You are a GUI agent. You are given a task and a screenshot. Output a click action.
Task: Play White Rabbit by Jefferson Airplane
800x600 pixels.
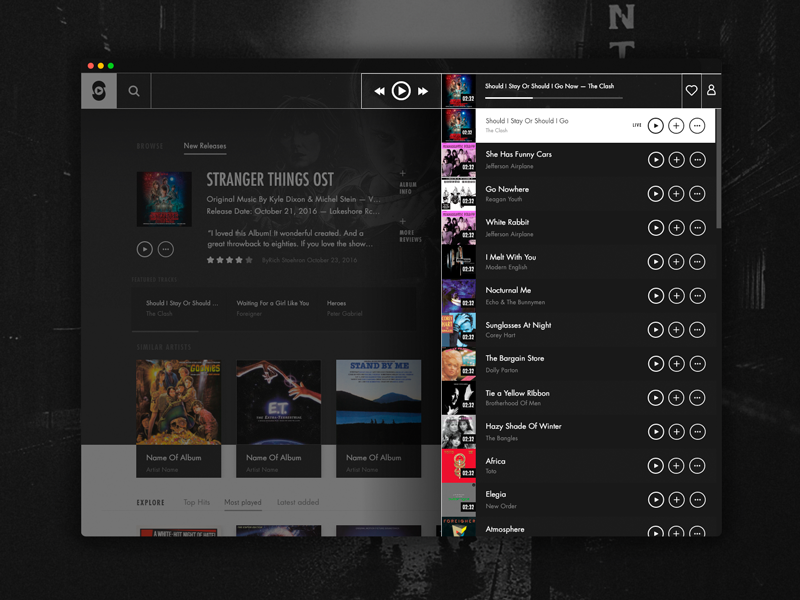click(x=656, y=228)
